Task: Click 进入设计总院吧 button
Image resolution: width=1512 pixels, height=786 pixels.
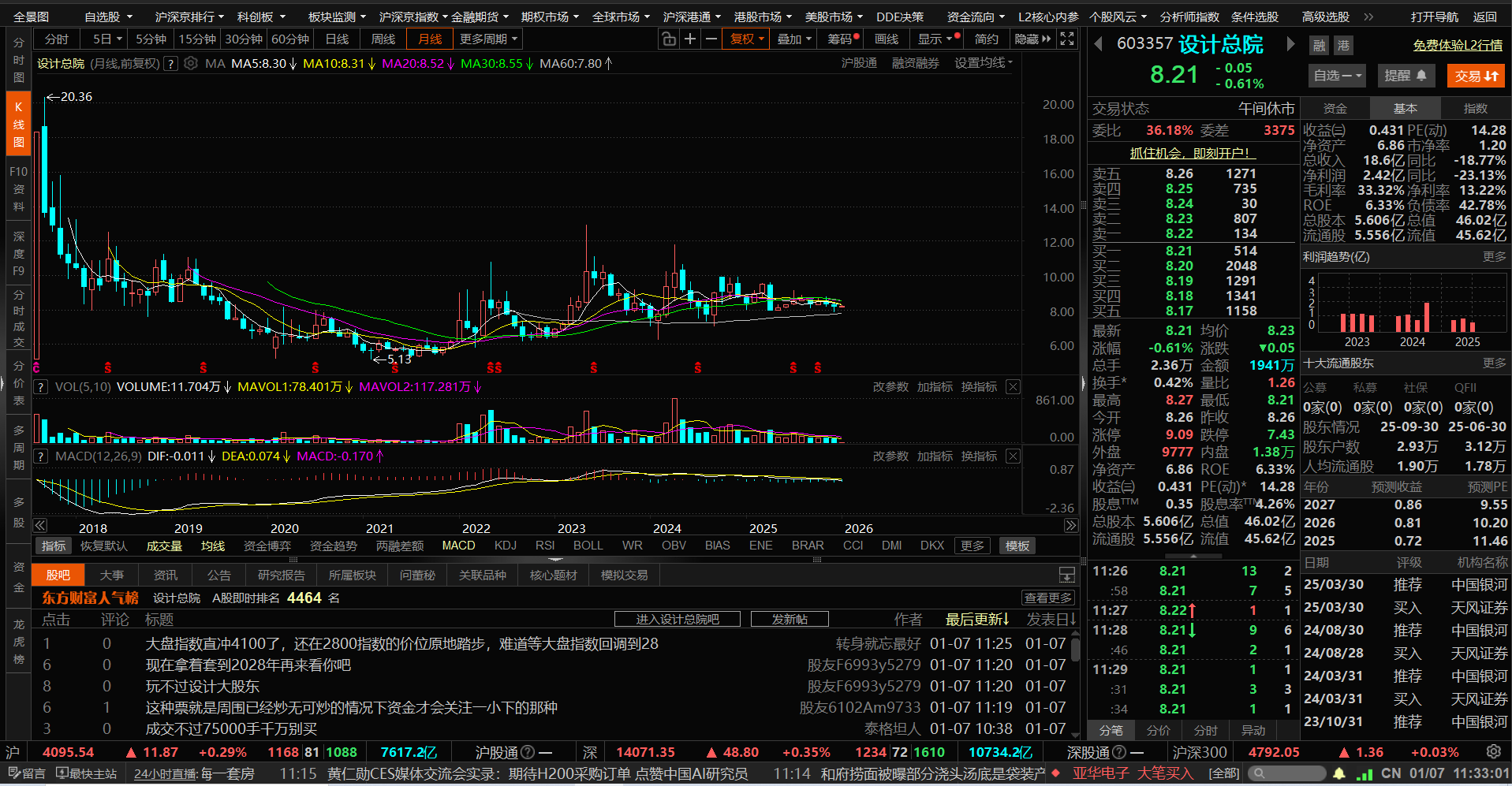Action: pos(678,619)
